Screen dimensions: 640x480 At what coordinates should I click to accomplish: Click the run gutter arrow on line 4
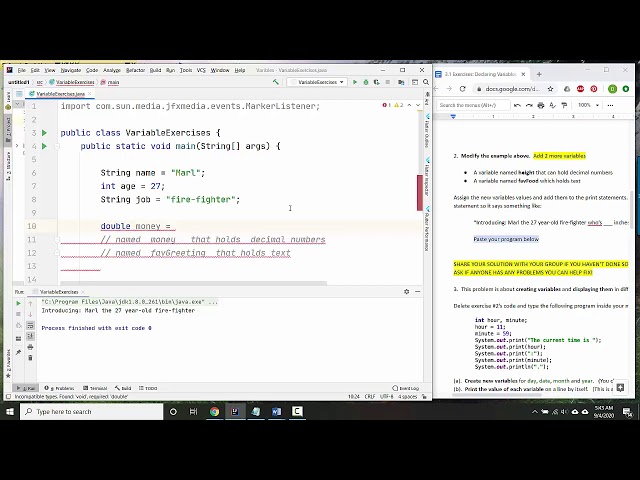(44, 146)
